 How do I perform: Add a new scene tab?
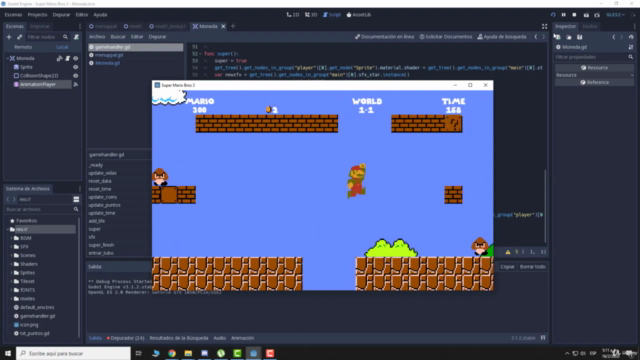point(233,26)
